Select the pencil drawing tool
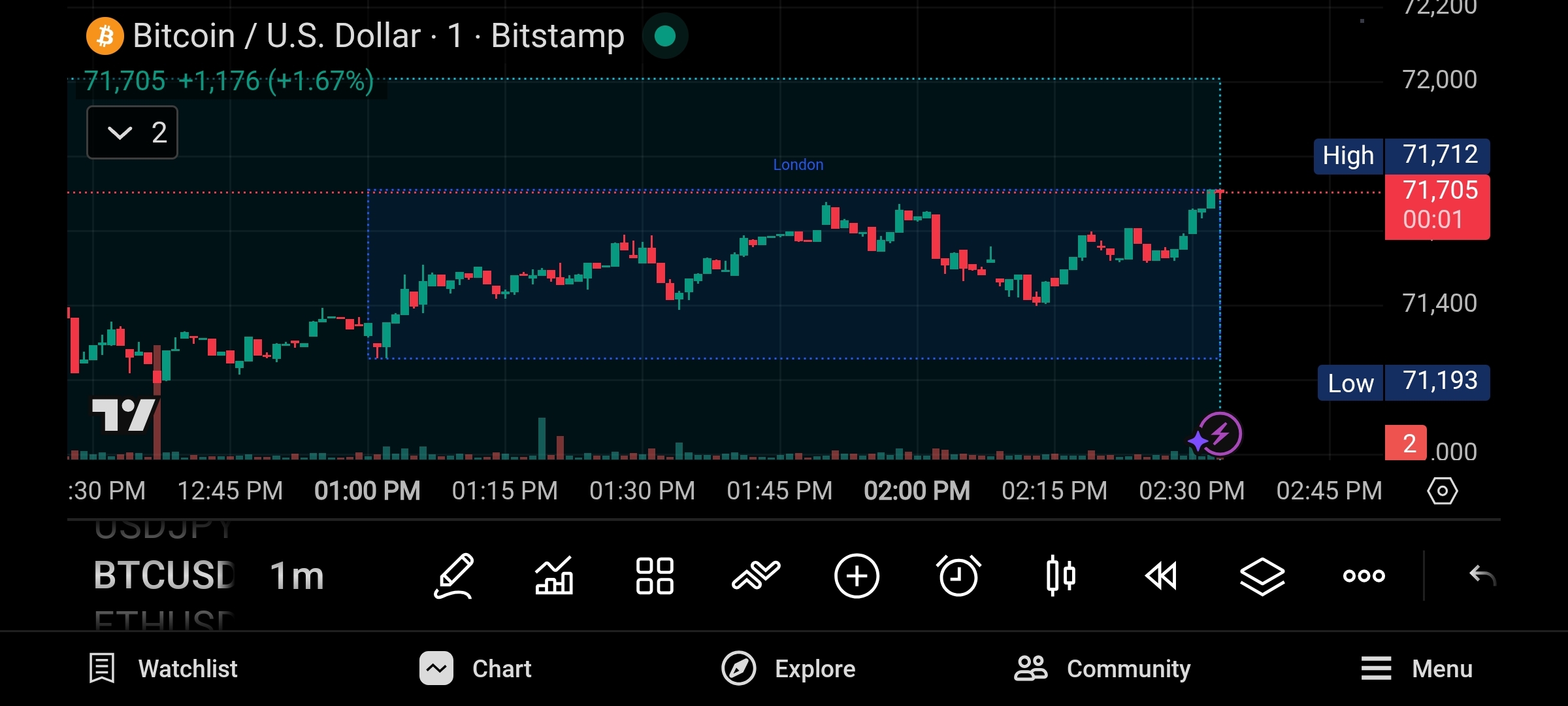Screen dimensions: 1568x706 tap(454, 576)
